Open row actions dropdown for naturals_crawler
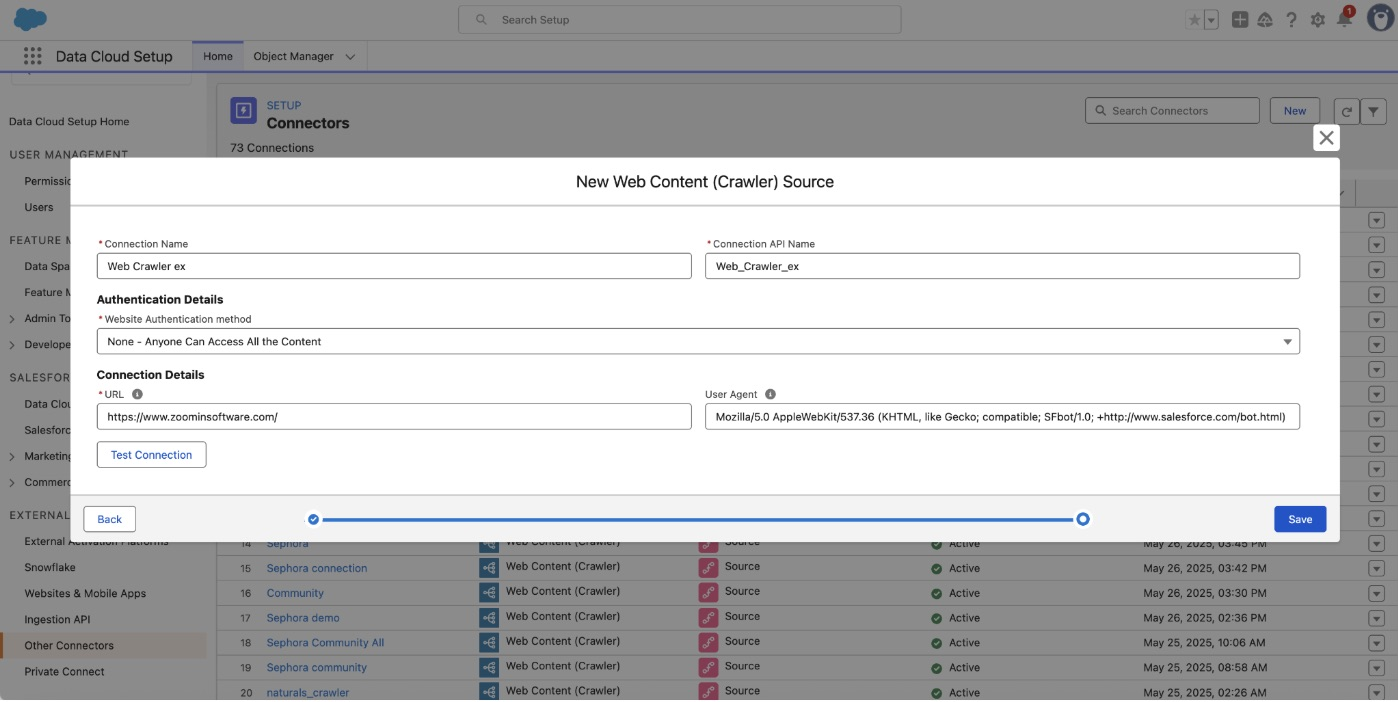Viewport: 1398px width, 702px height. 1376,692
